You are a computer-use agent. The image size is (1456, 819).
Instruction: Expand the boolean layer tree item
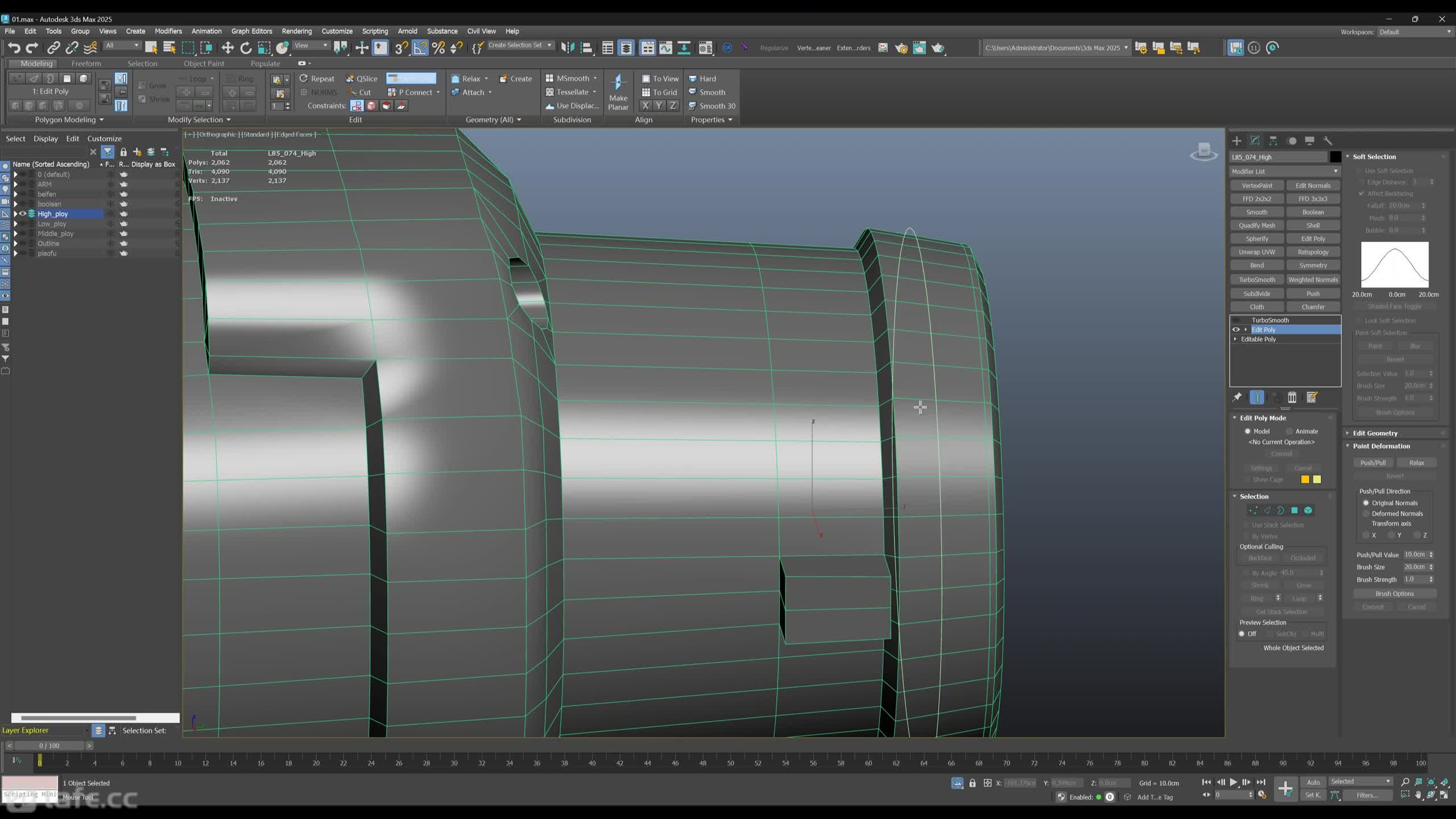click(x=16, y=204)
